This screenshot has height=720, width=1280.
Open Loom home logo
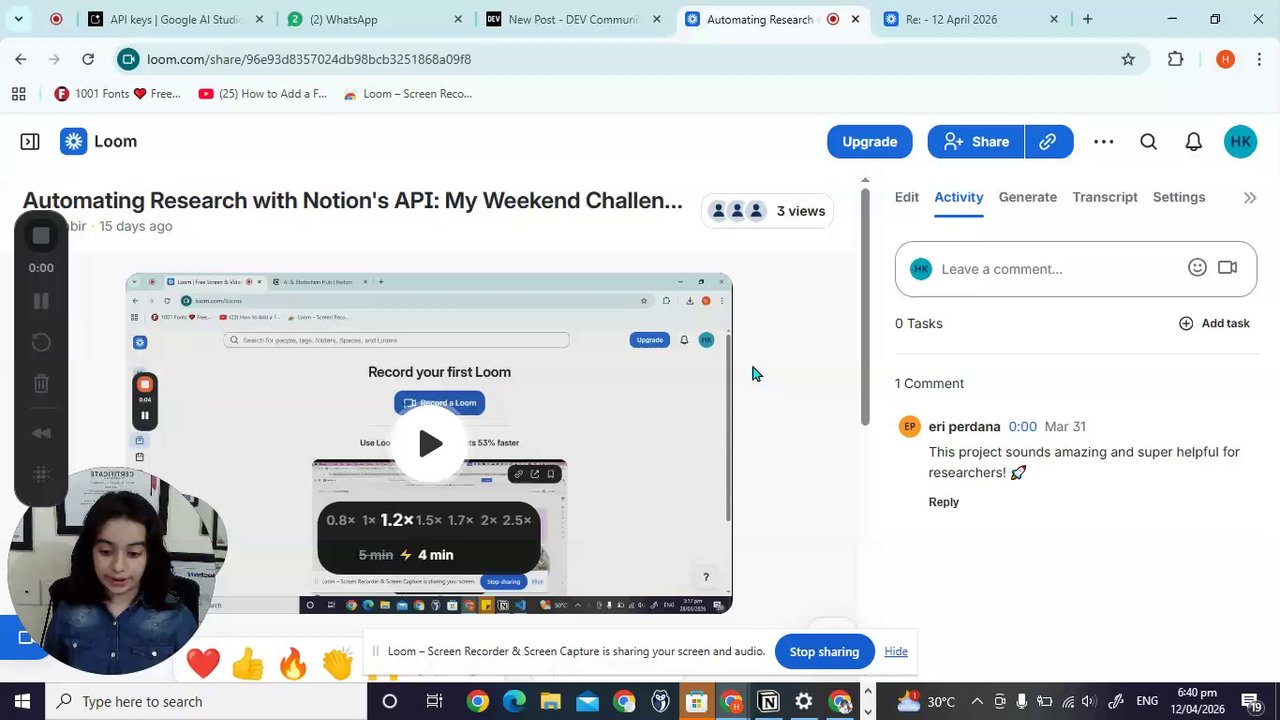tap(98, 142)
